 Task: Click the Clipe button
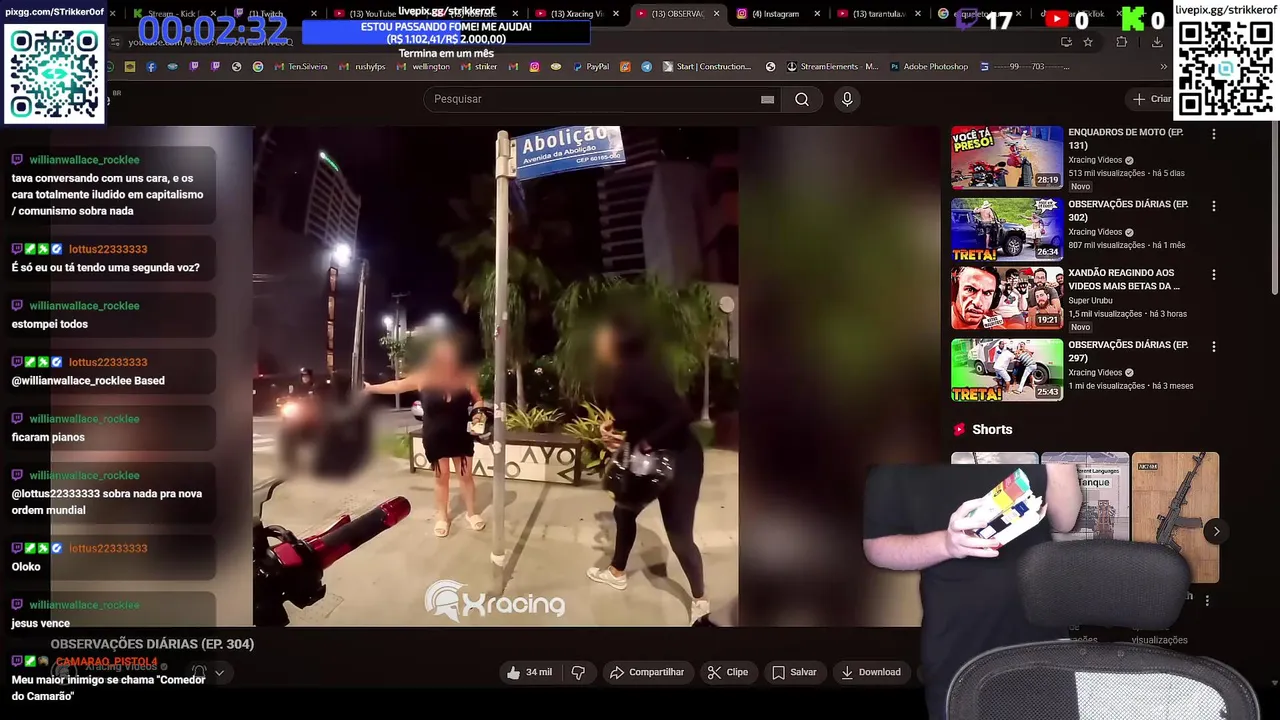tap(727, 672)
